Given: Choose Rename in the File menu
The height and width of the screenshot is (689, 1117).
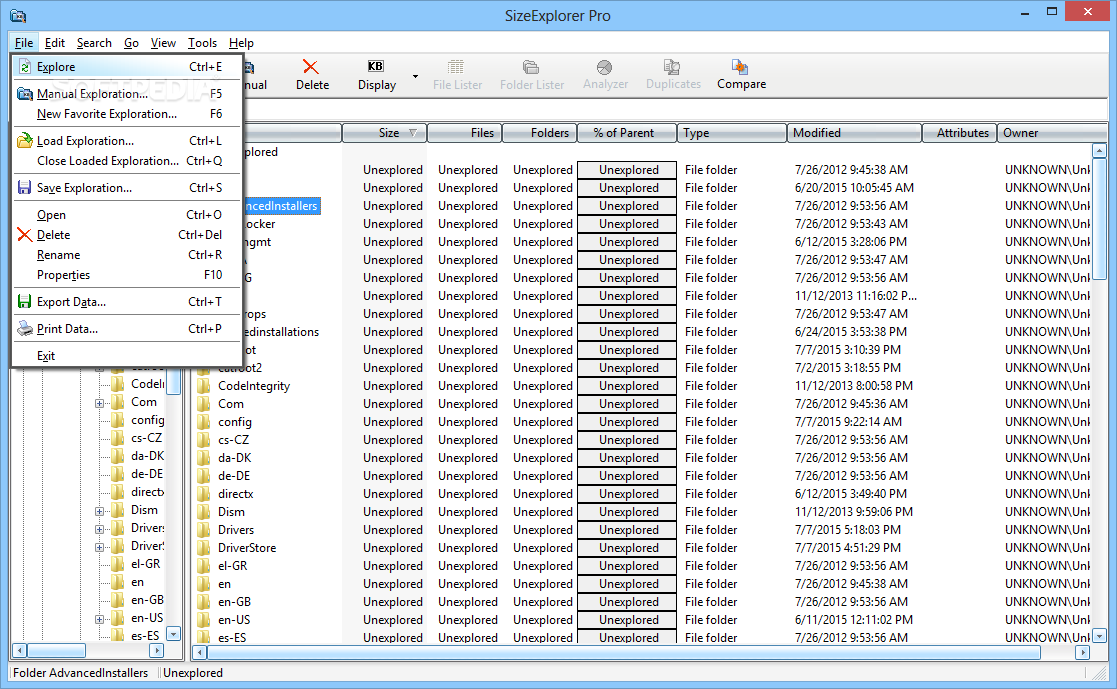Looking at the screenshot, I should [127, 255].
